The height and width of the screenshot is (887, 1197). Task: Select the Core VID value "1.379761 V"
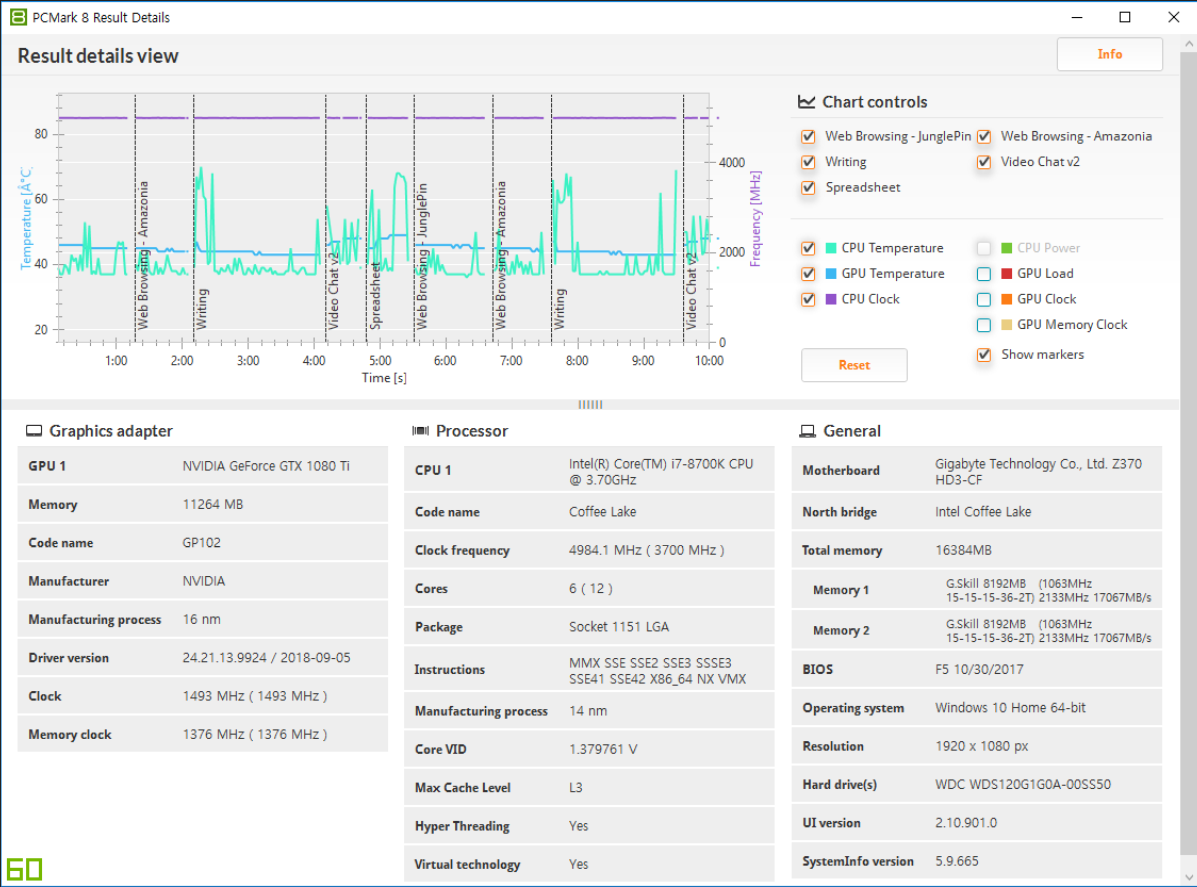[x=603, y=750]
